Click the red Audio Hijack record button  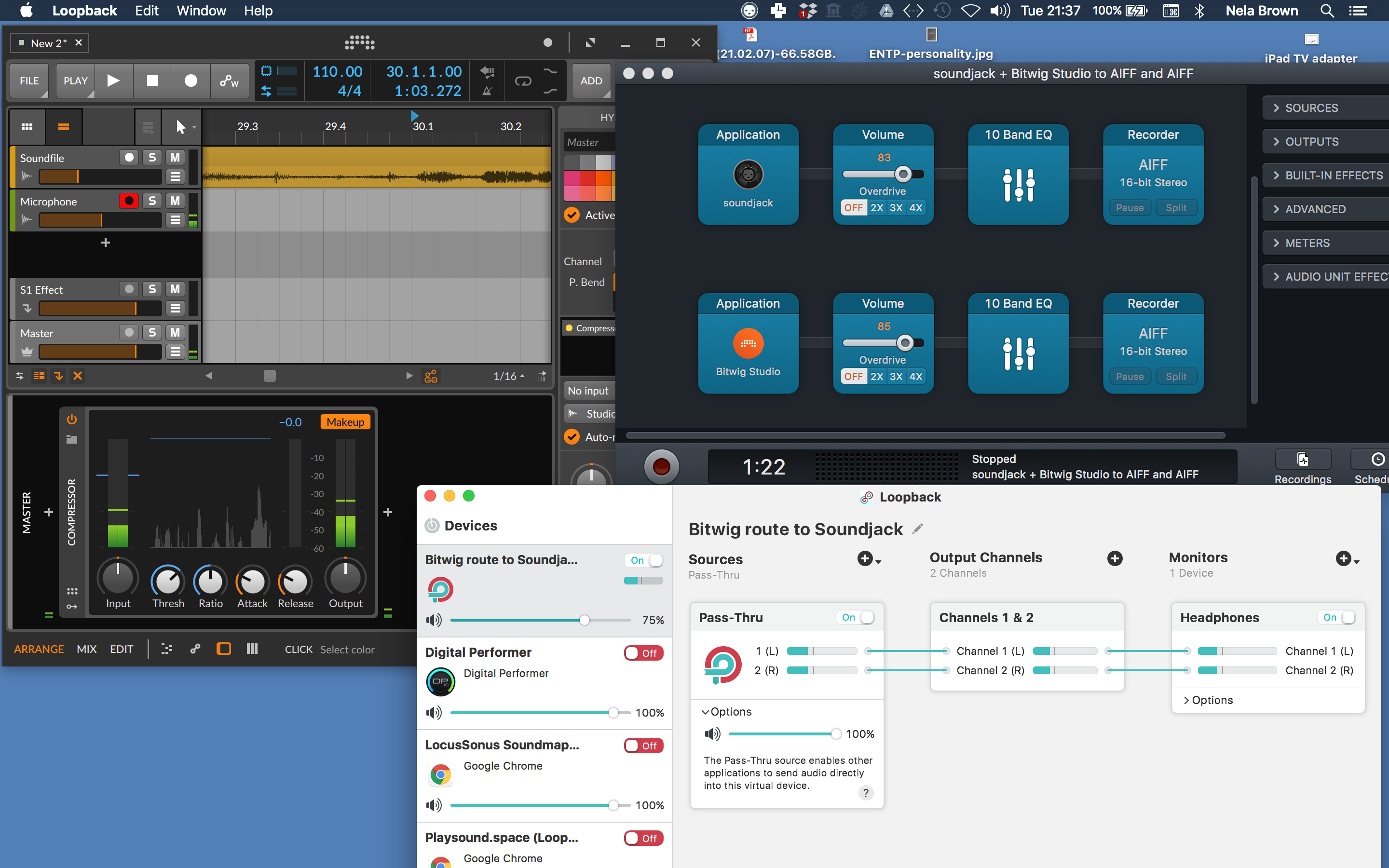pyautogui.click(x=661, y=466)
